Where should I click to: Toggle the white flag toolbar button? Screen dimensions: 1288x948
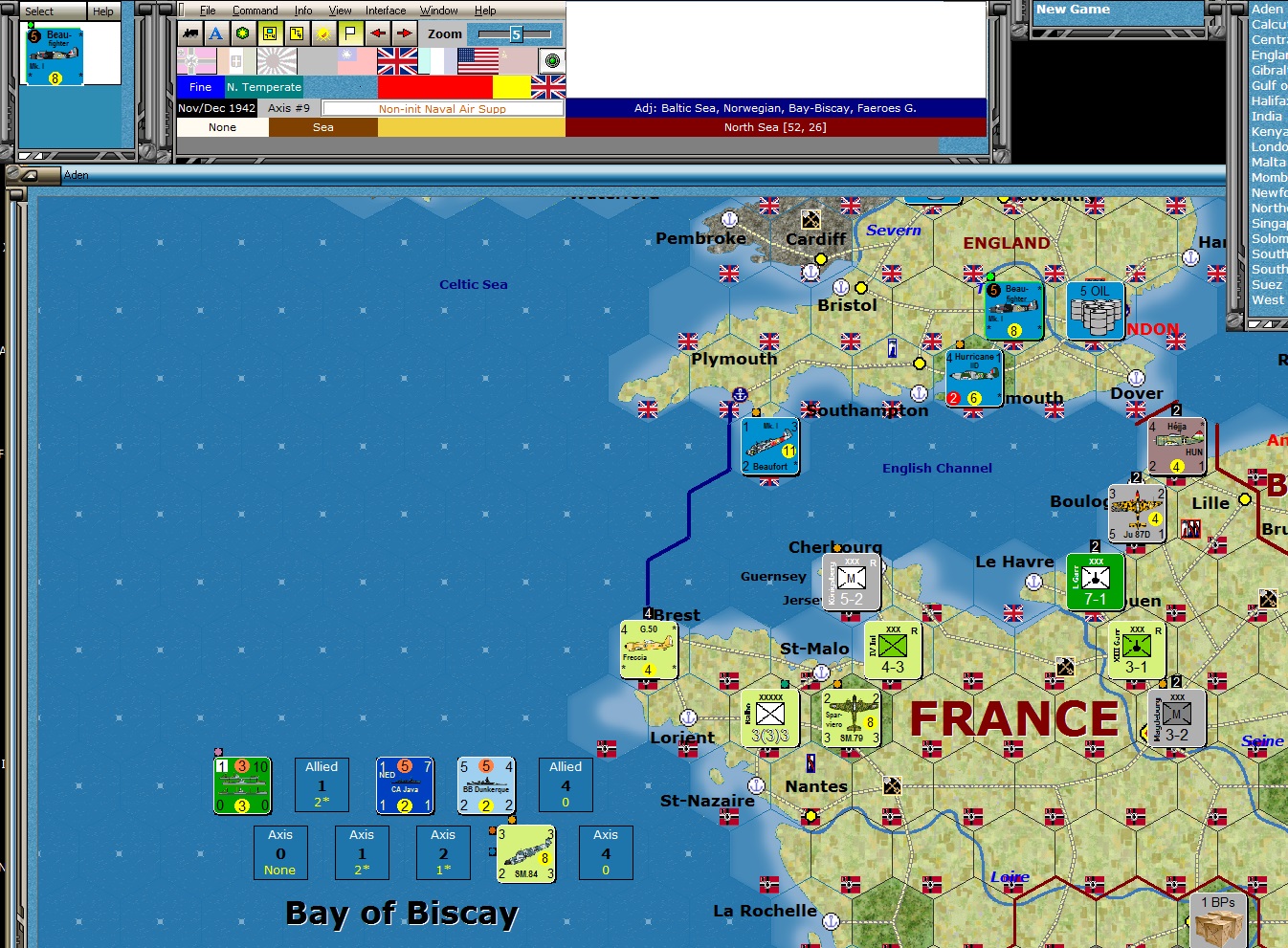coord(350,33)
